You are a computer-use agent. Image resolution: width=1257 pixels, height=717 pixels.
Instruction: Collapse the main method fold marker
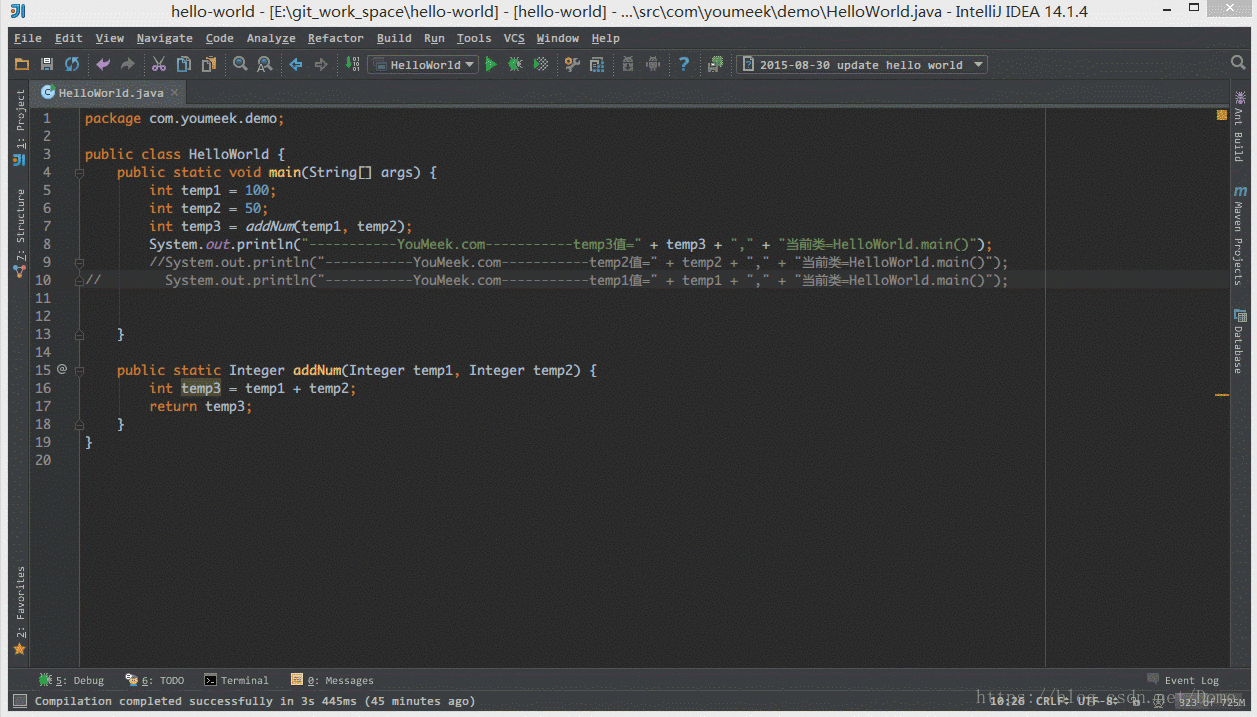[79, 172]
